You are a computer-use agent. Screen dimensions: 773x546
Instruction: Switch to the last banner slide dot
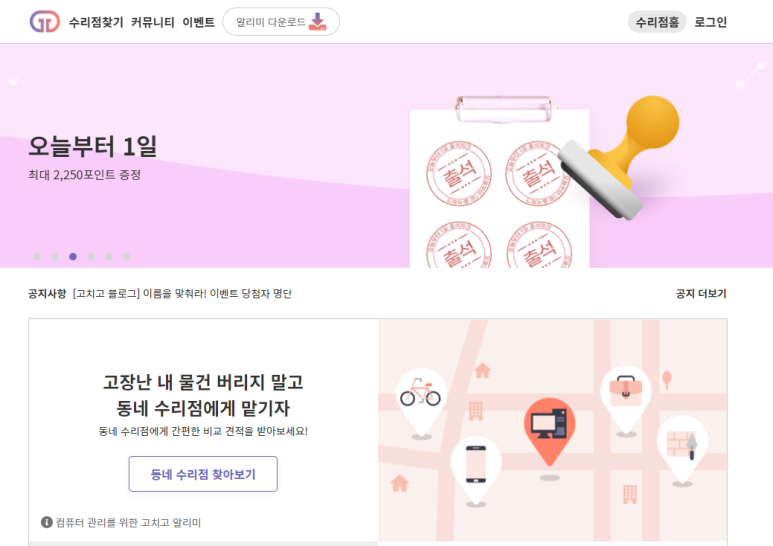coord(126,256)
